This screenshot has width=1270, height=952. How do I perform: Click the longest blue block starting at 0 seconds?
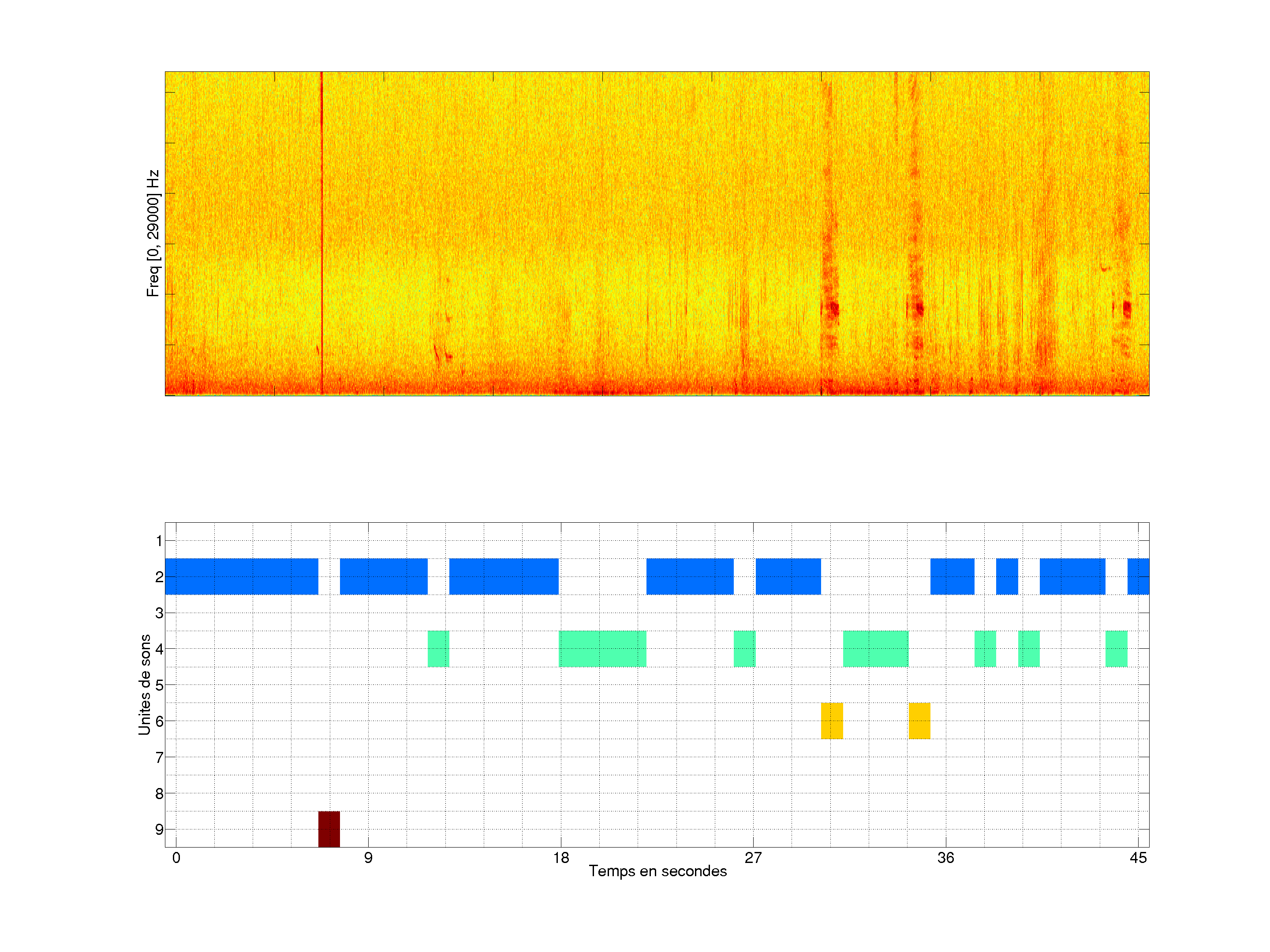tap(241, 576)
